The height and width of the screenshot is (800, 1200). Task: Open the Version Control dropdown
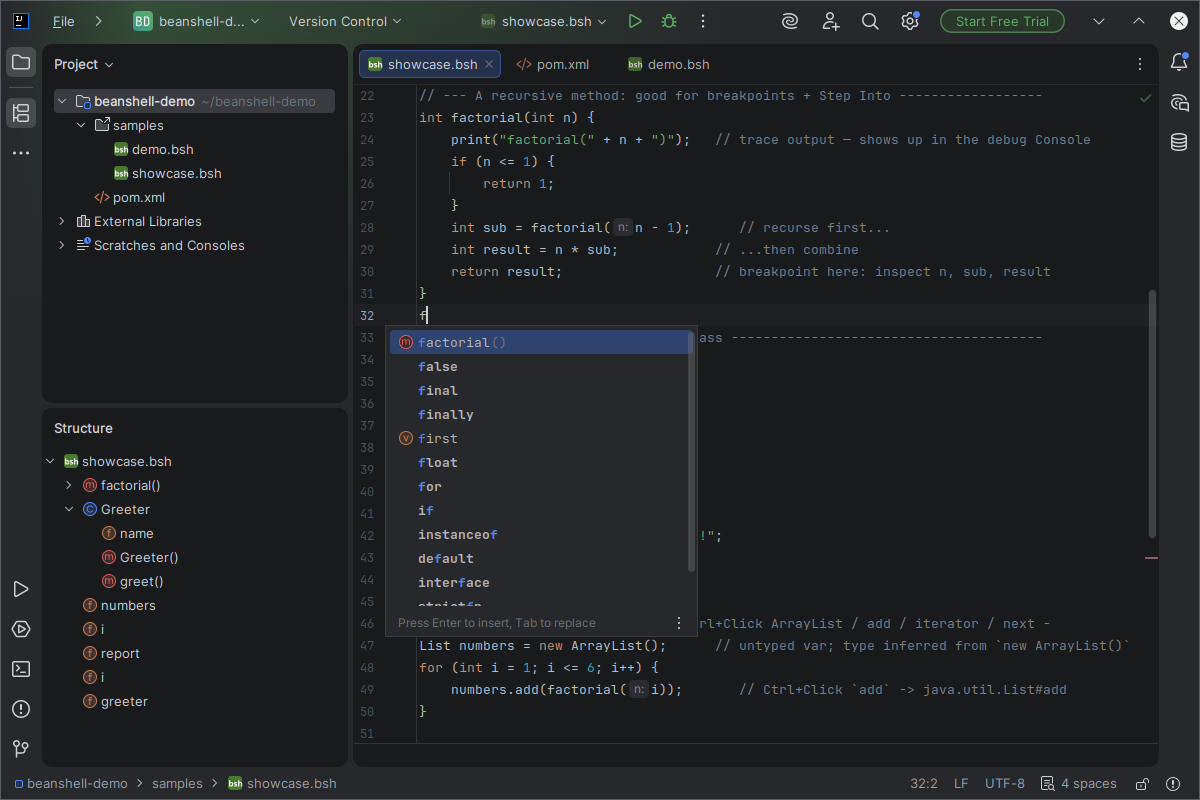pos(345,21)
